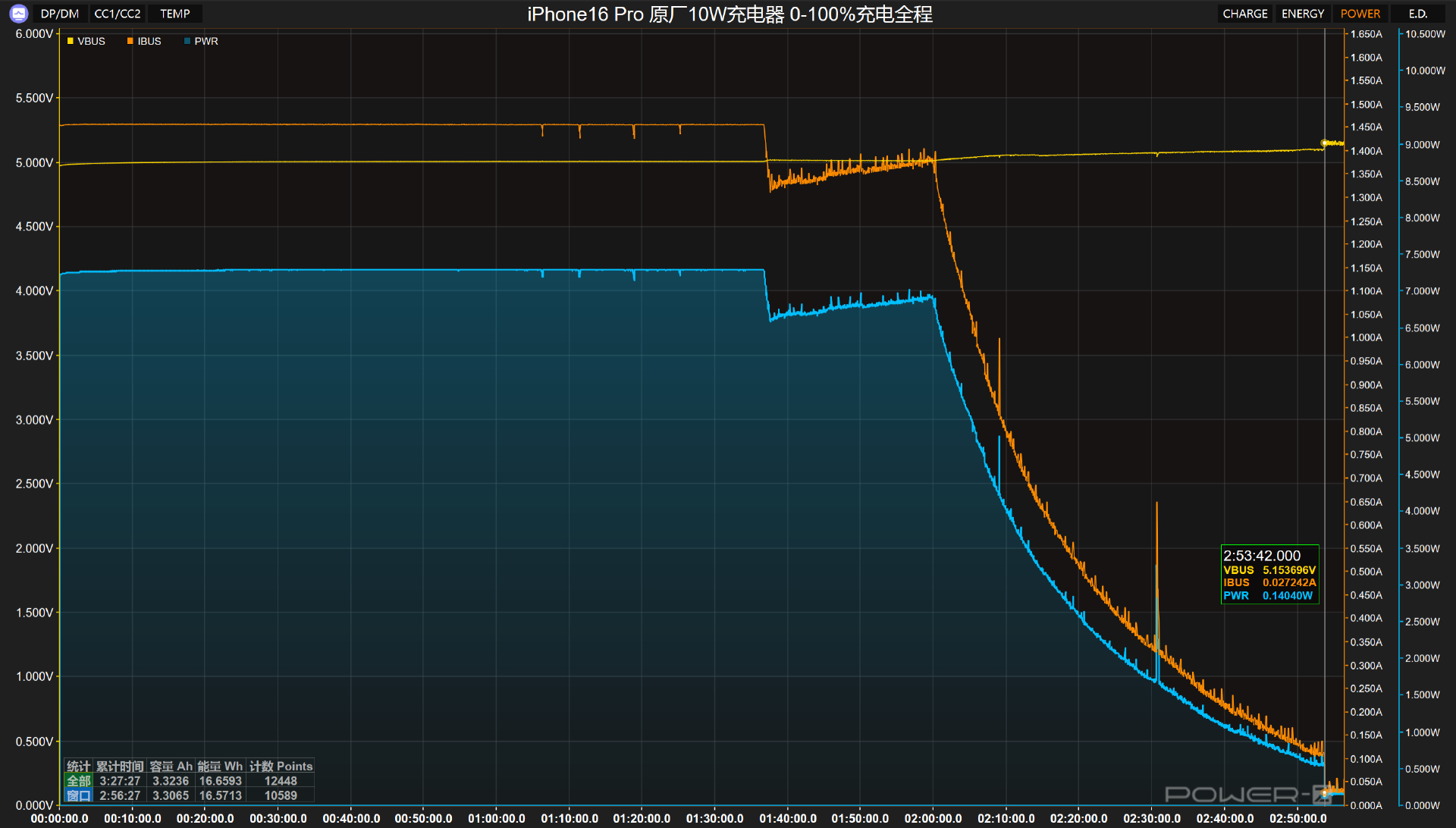Open the CHARGE view tab
The width and height of the screenshot is (1456, 828).
point(1245,14)
